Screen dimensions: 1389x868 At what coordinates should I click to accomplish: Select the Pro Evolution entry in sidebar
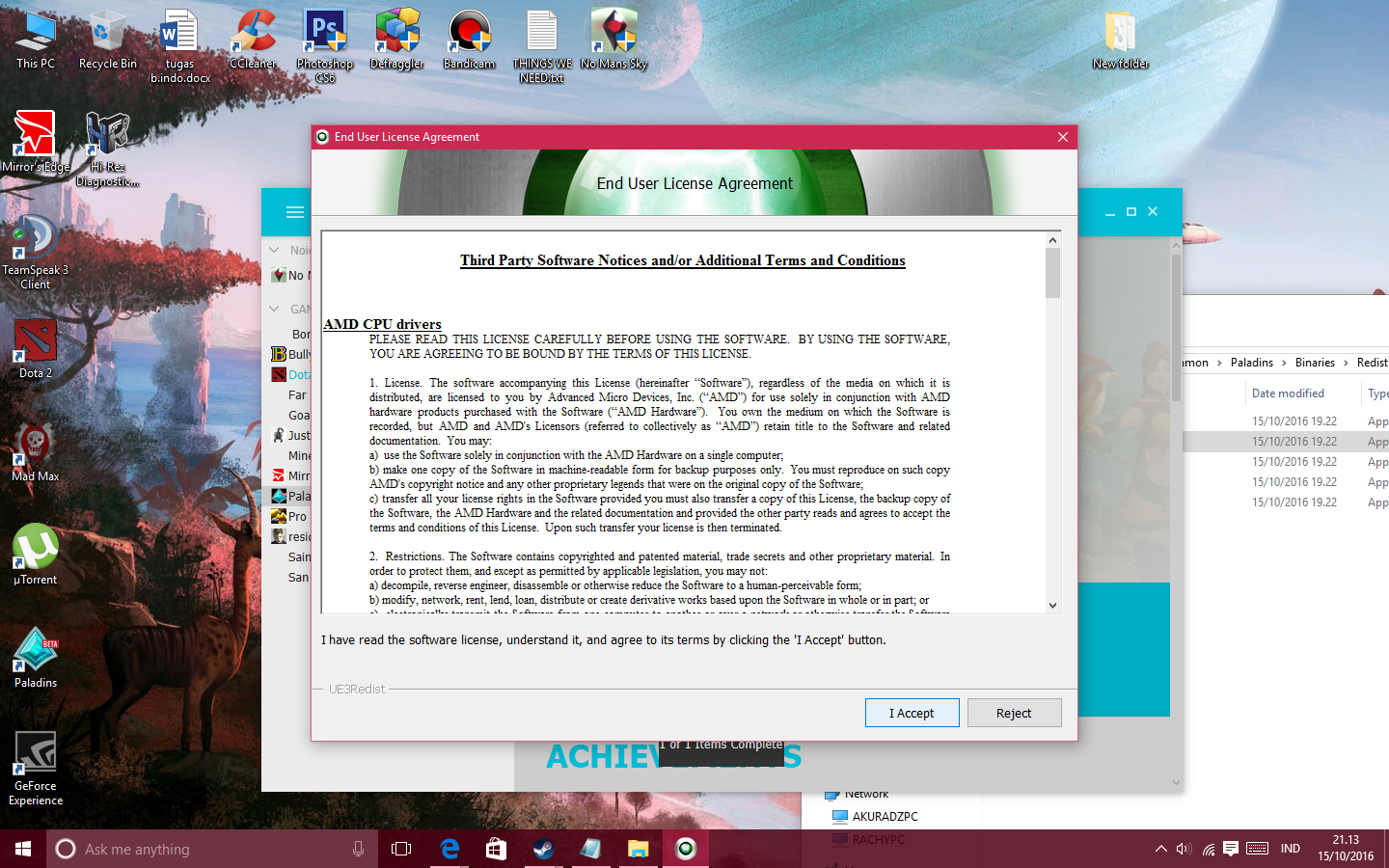click(x=290, y=516)
